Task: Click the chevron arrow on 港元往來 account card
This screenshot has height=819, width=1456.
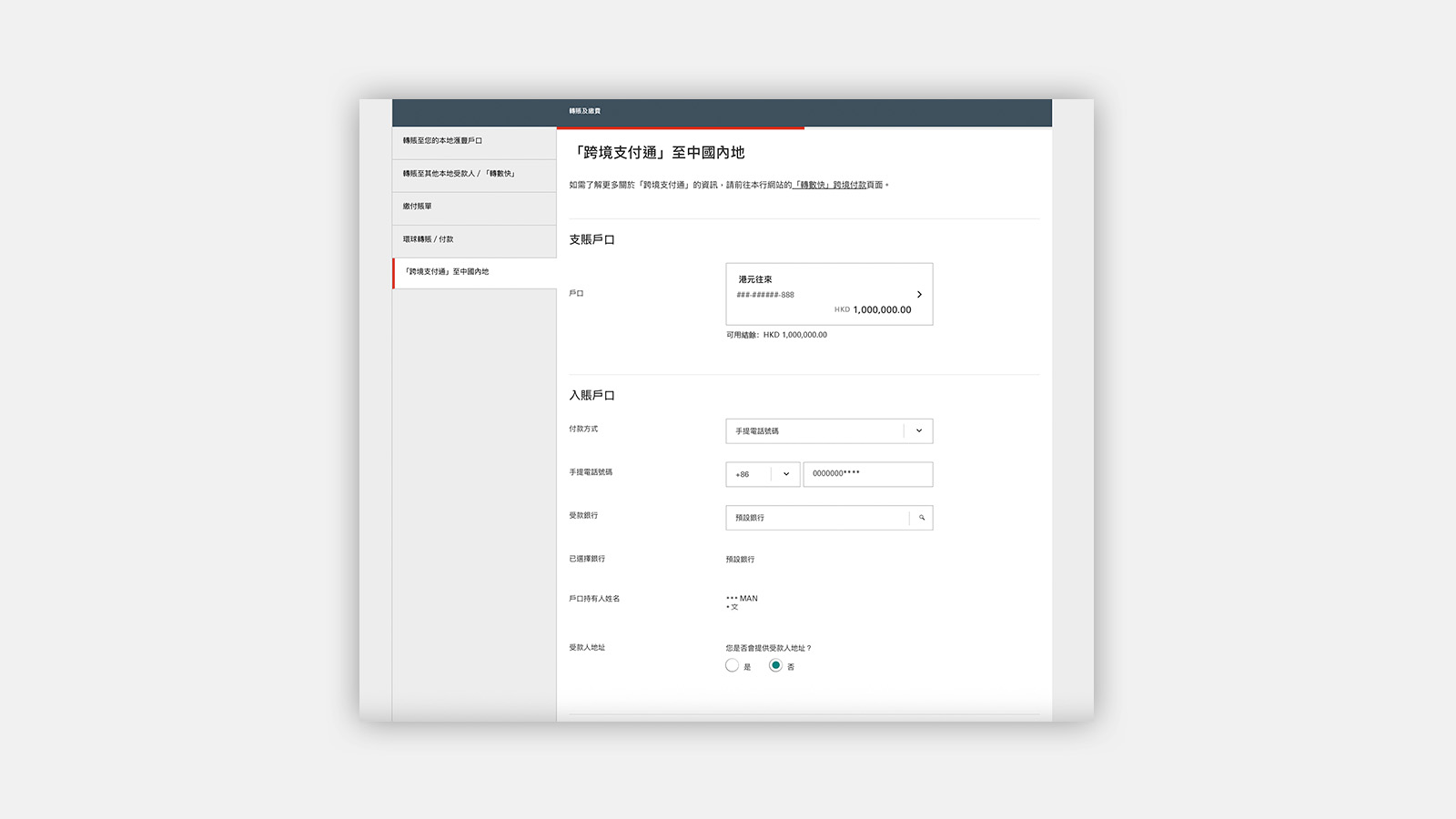Action: click(919, 294)
